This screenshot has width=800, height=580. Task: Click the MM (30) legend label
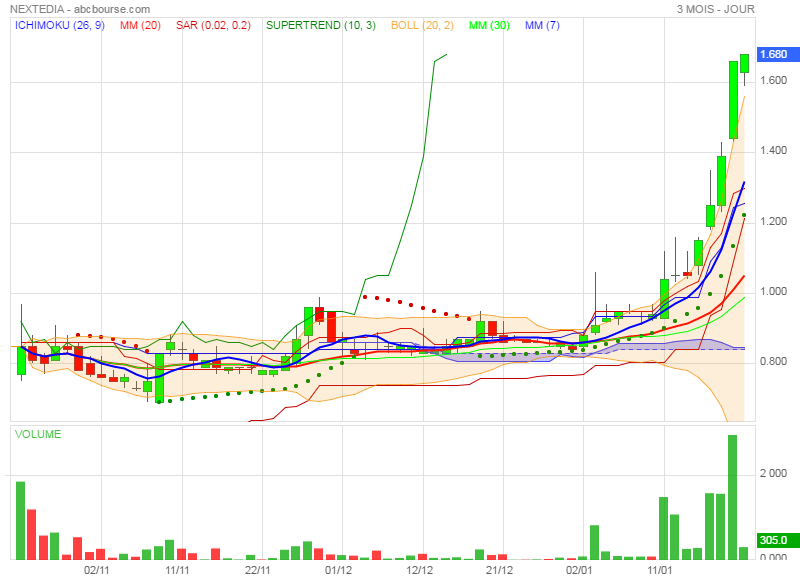tap(489, 26)
